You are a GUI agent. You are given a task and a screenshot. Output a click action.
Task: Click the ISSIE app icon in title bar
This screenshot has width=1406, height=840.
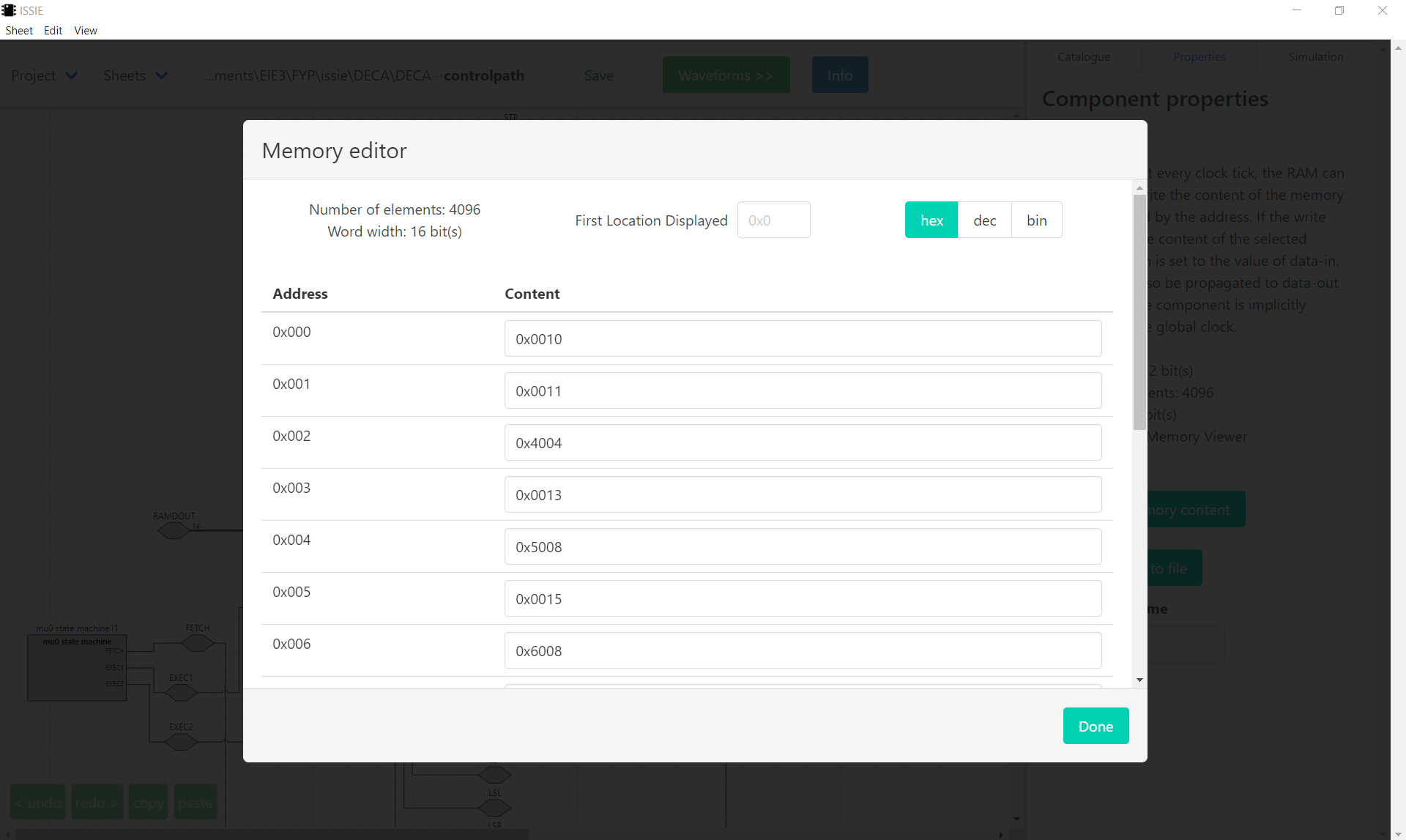coord(9,10)
